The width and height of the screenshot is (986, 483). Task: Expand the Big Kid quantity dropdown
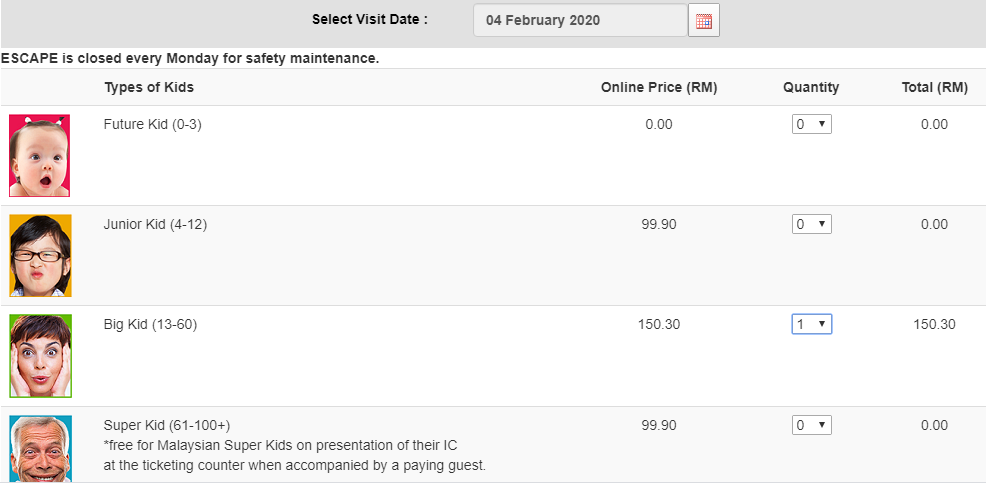tap(811, 324)
